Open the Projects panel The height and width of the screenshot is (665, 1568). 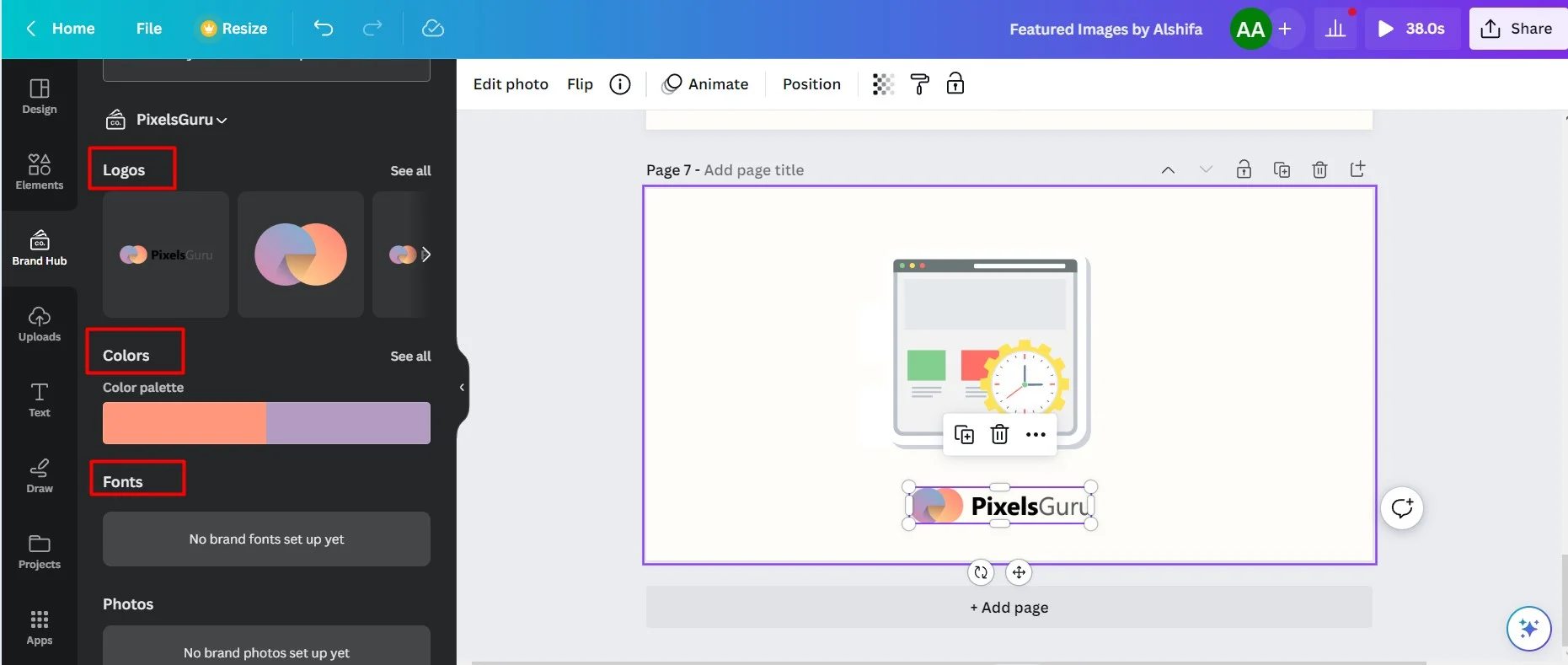40,552
